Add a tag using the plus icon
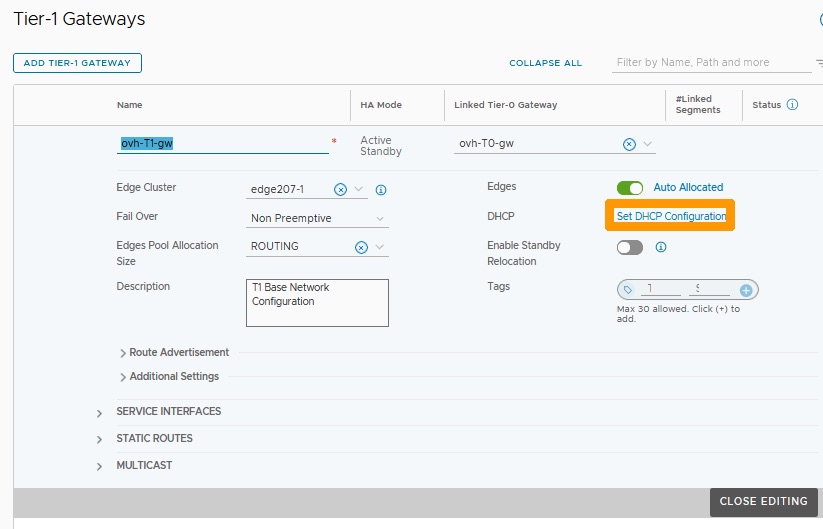Screen dimensions: 823x529 pyautogui.click(x=746, y=290)
